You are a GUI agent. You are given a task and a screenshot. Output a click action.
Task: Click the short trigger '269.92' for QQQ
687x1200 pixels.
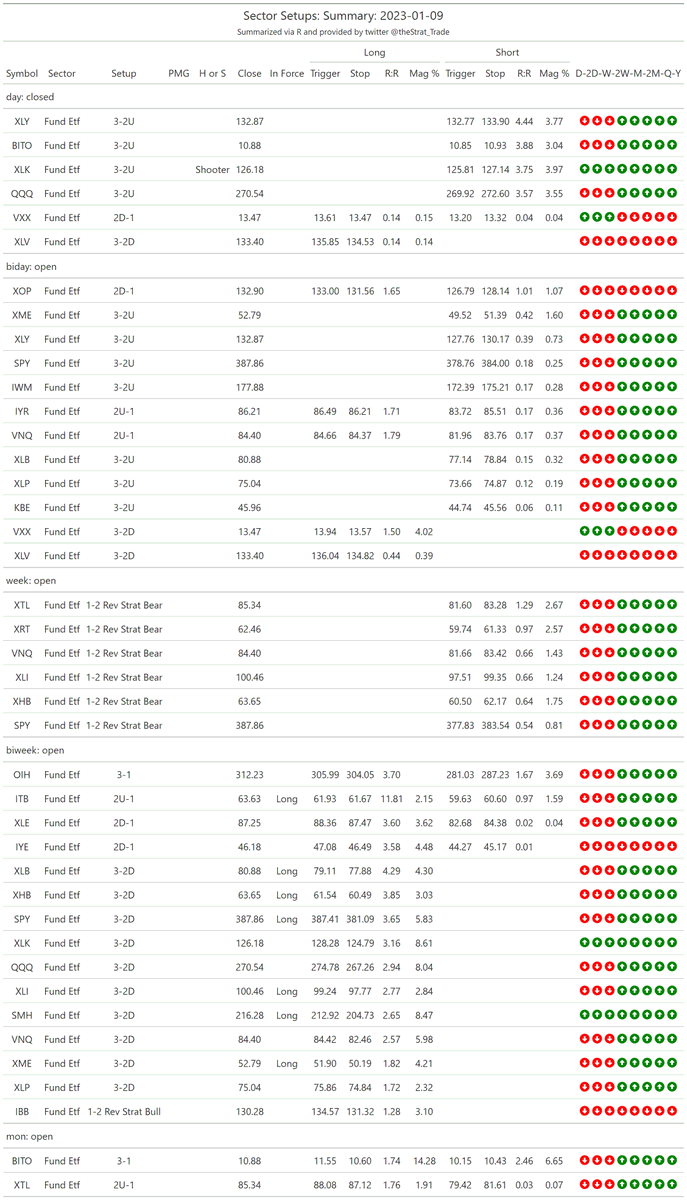[x=460, y=194]
